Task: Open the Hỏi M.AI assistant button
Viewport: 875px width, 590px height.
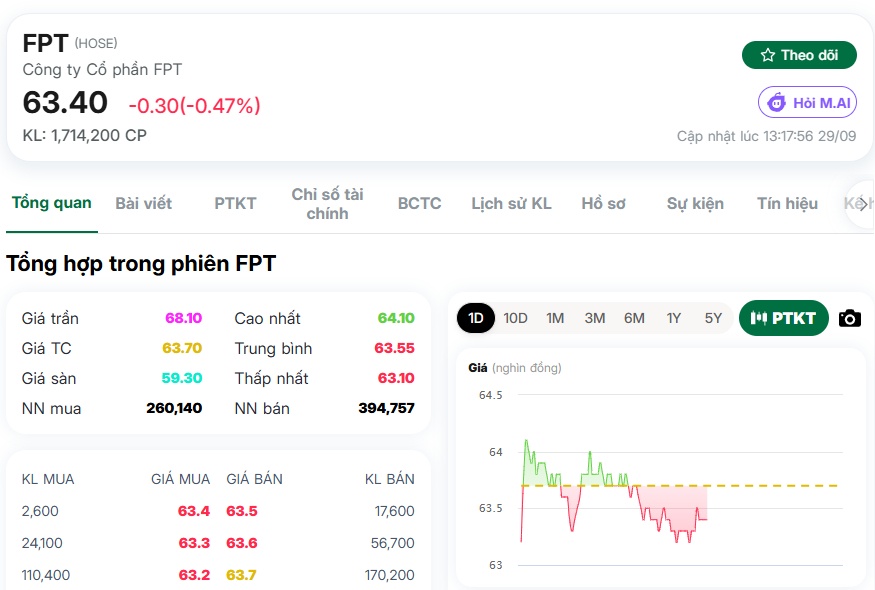Action: click(x=807, y=103)
